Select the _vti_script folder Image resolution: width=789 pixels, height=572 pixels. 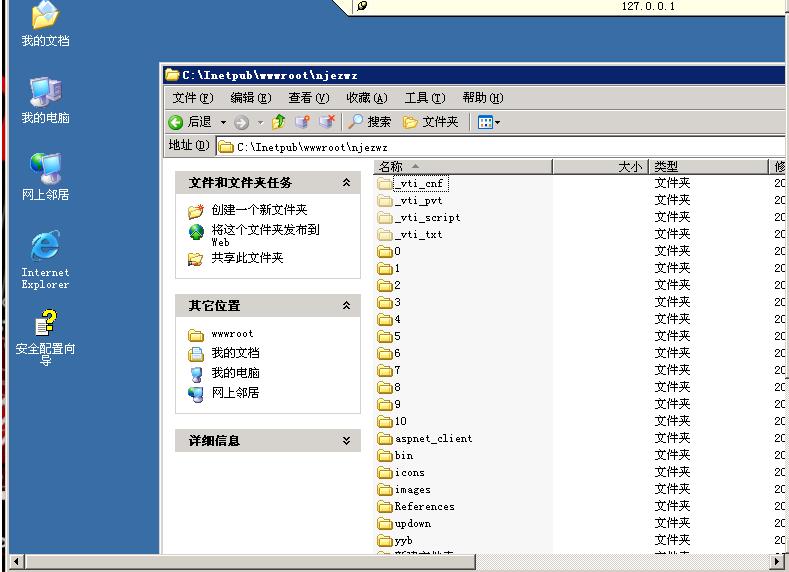pyautogui.click(x=419, y=217)
